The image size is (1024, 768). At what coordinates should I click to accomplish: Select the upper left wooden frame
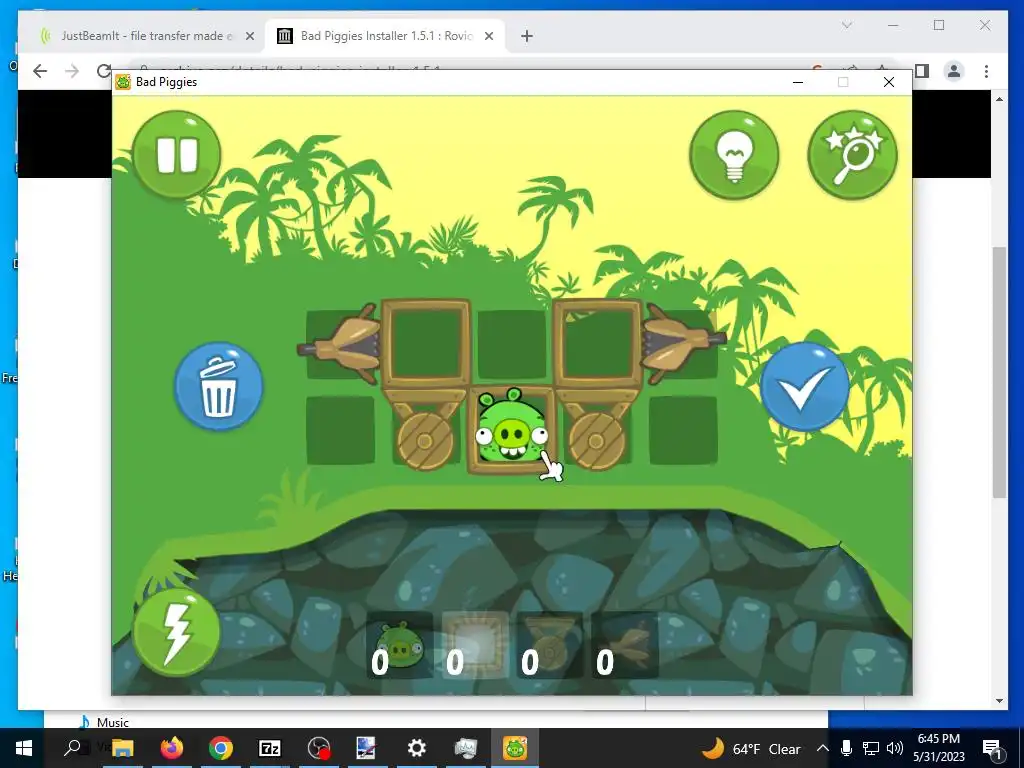coord(426,344)
